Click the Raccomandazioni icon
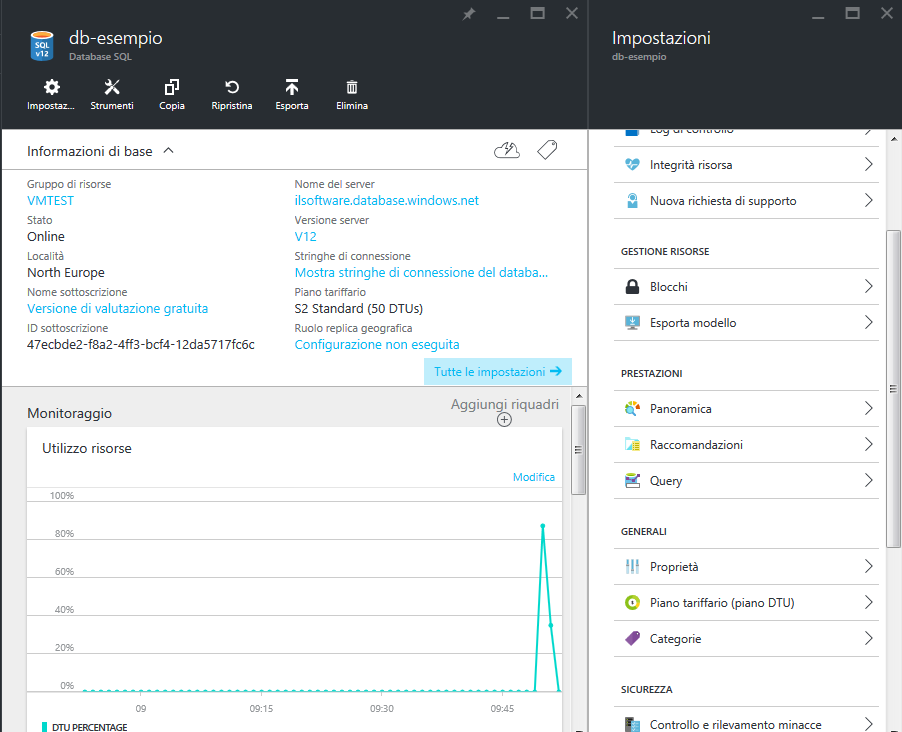902x732 pixels. point(632,444)
